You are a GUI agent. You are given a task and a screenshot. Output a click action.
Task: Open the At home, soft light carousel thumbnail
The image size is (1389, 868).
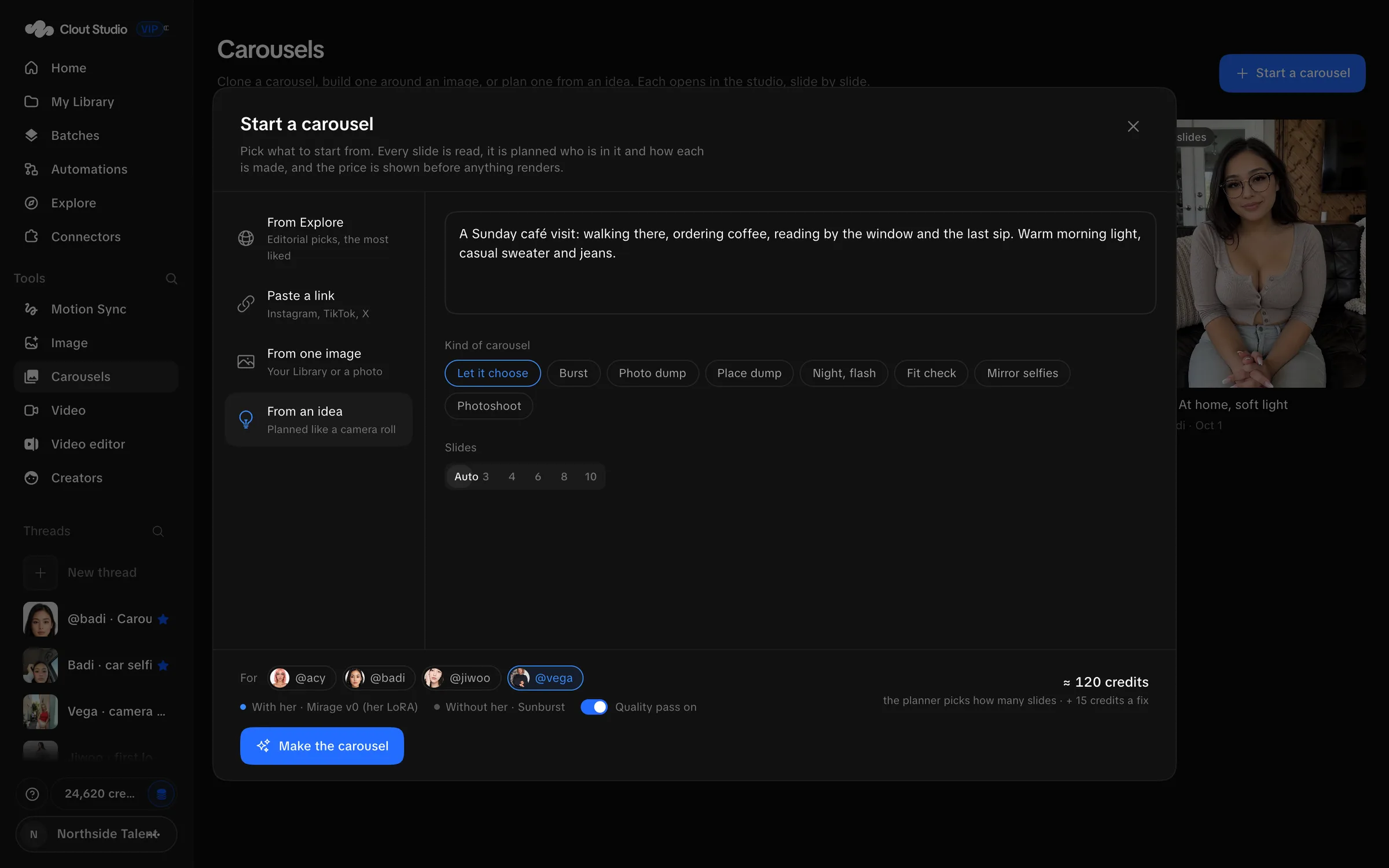click(1270, 253)
